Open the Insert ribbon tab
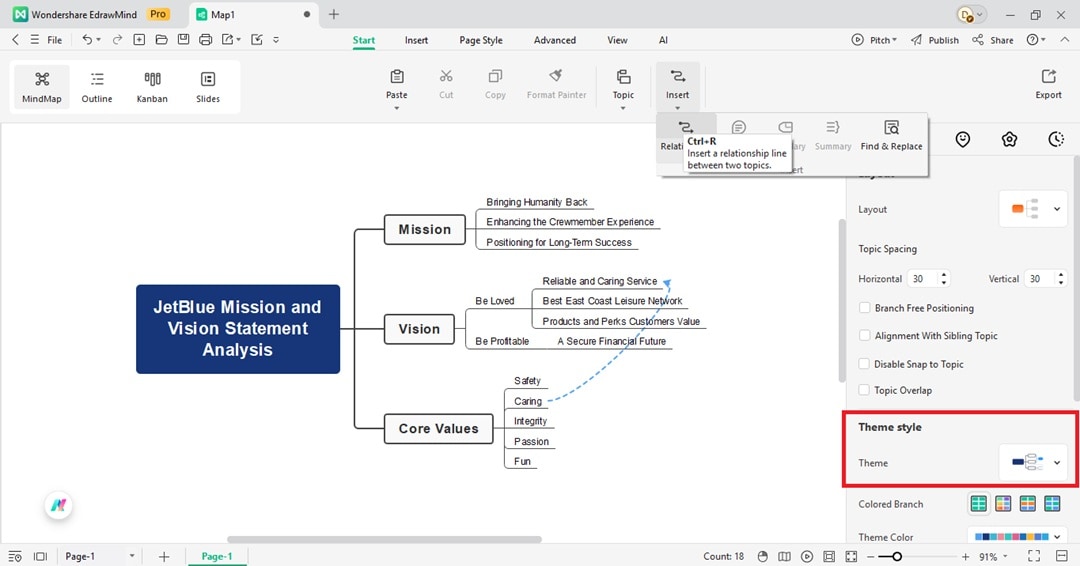The image size is (1080, 566). click(416, 40)
